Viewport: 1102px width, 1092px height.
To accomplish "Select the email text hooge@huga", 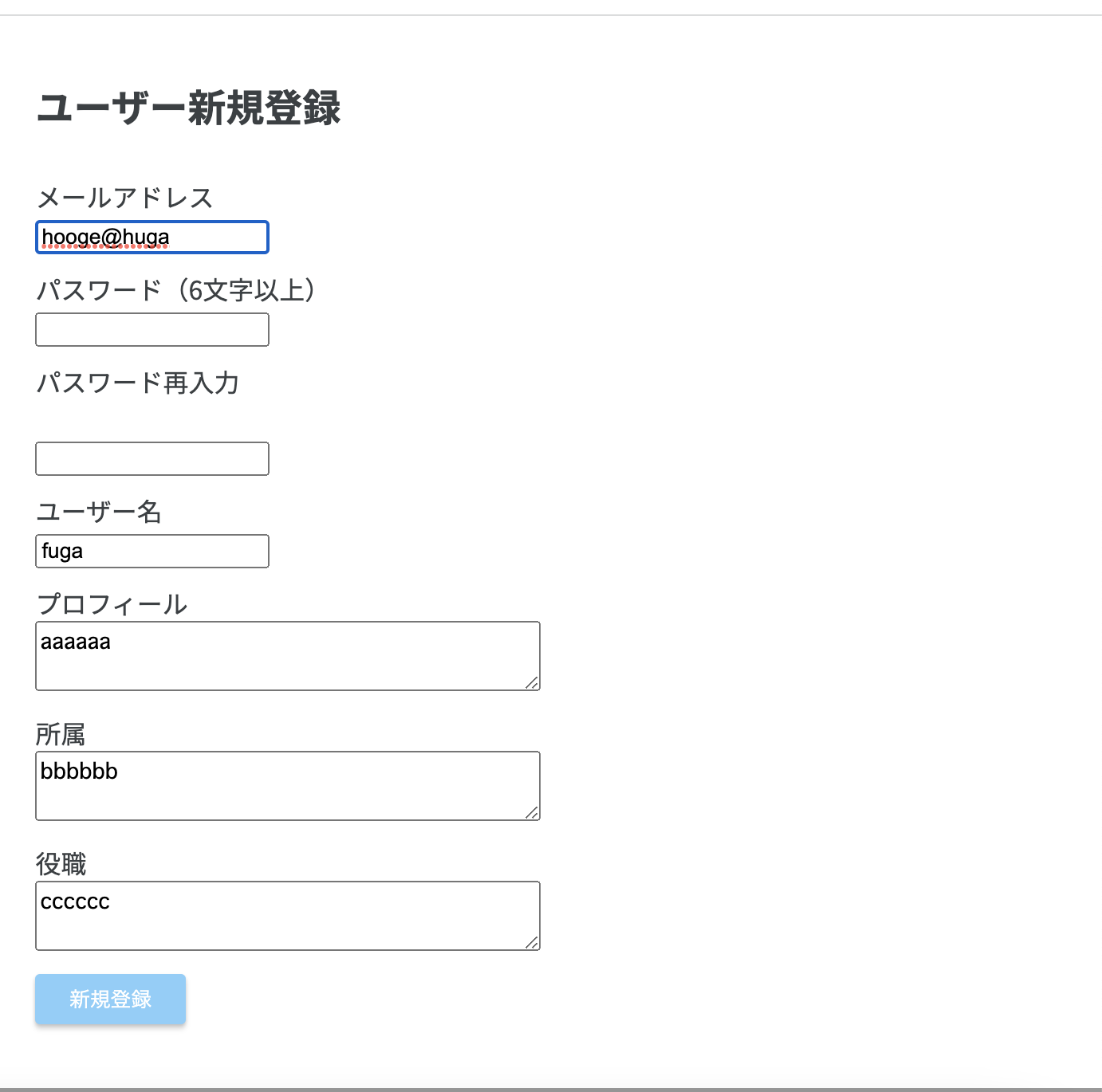I will point(106,237).
